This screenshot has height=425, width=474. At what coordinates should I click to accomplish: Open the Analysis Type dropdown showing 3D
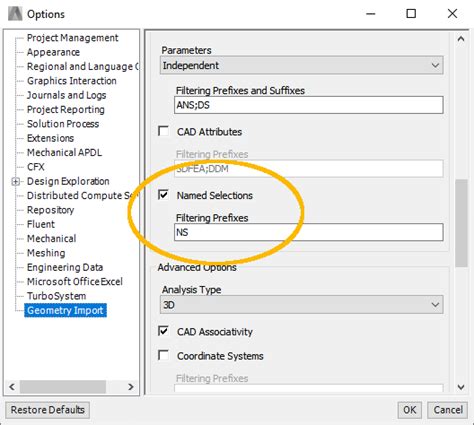302,305
